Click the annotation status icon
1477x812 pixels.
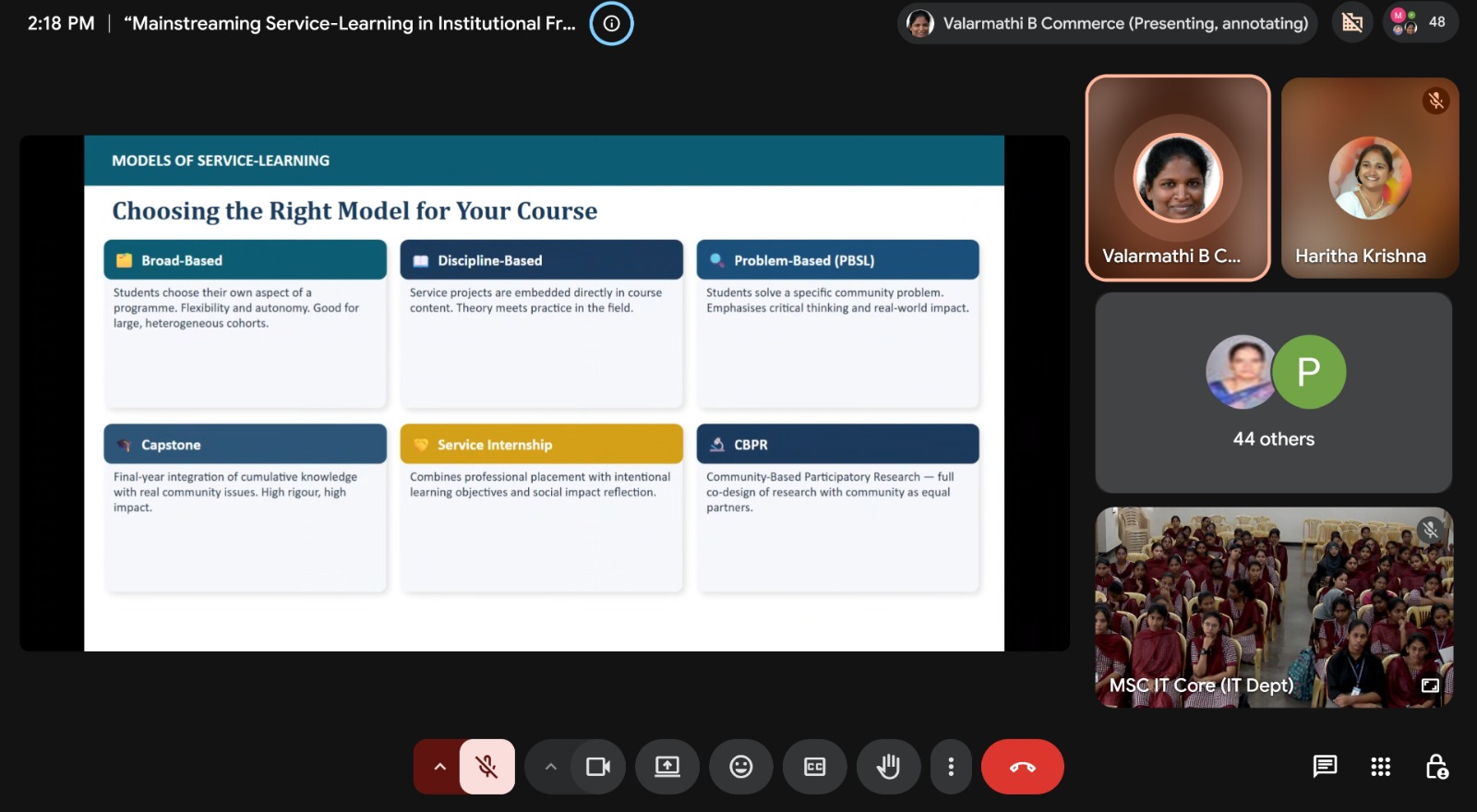[x=1352, y=22]
